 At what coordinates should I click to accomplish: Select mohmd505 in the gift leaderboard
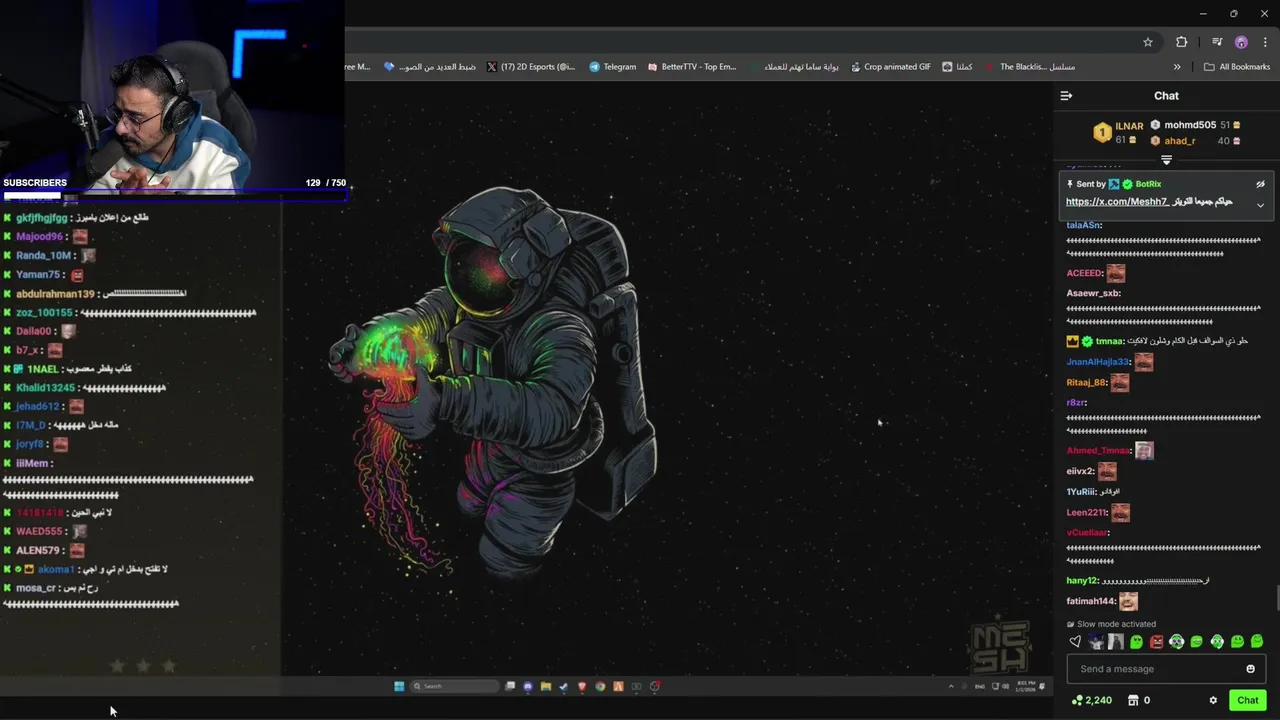click(1190, 125)
